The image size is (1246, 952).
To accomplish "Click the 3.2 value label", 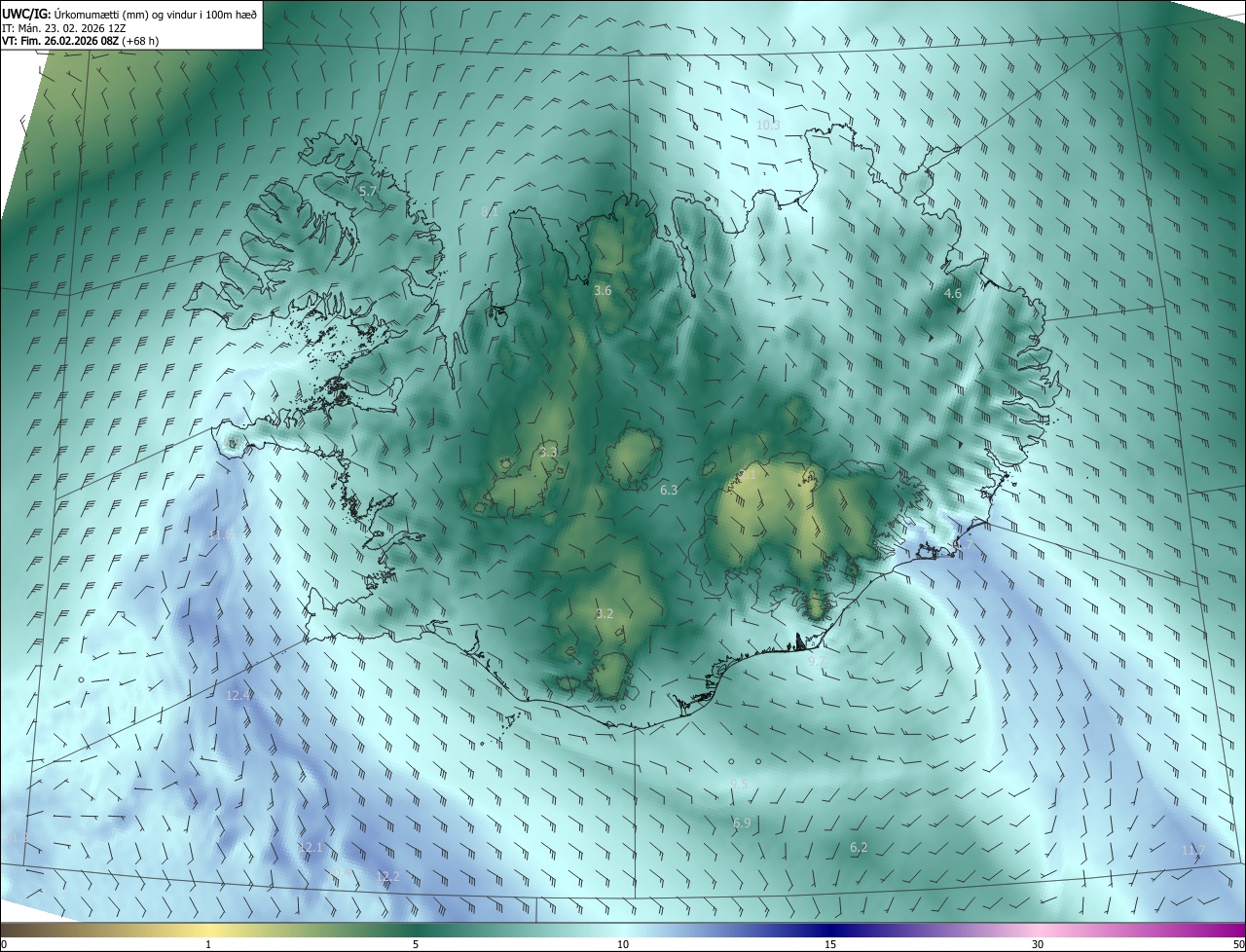I will pyautogui.click(x=605, y=613).
